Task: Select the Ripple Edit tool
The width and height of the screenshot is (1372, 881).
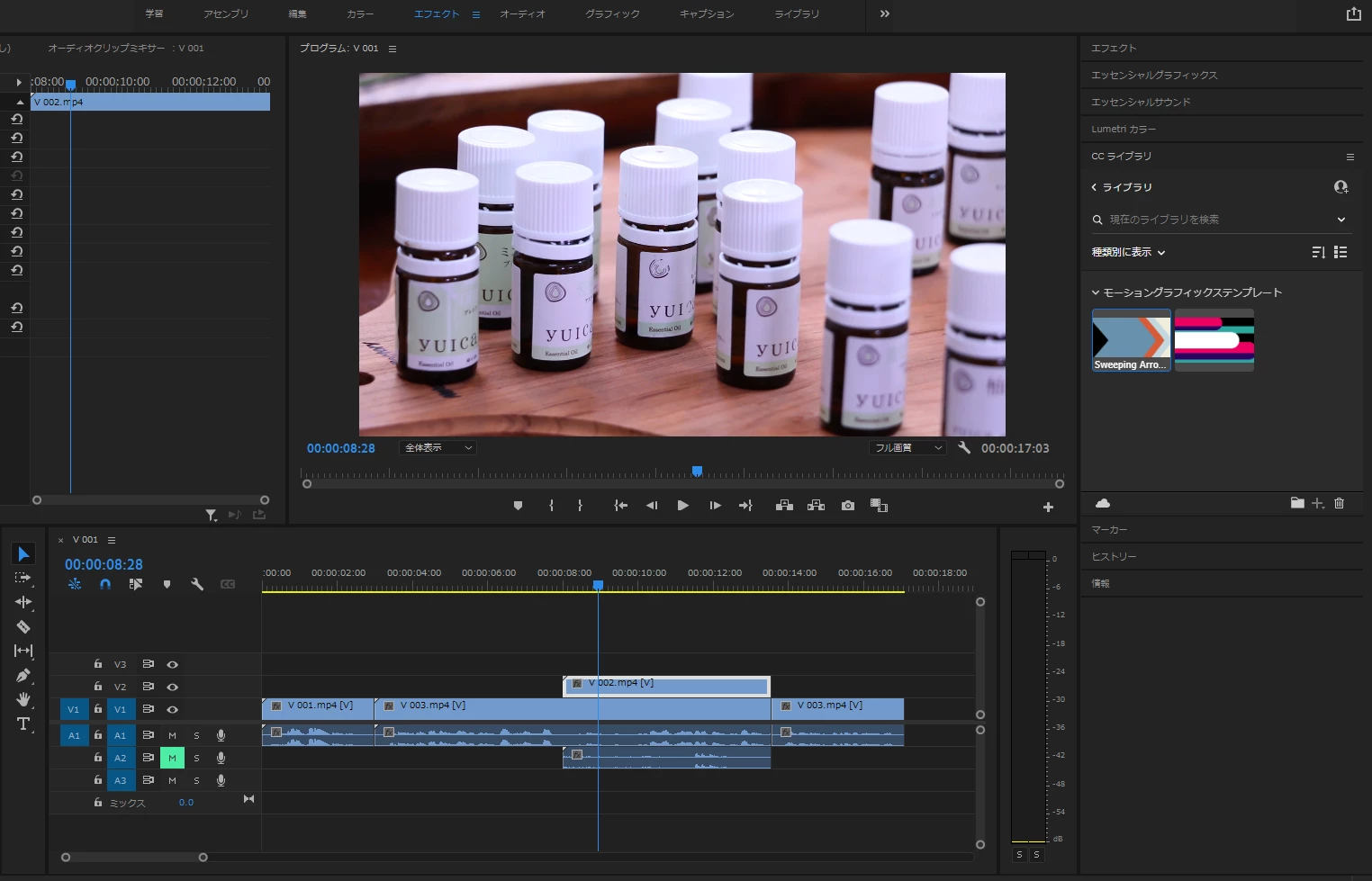Action: (23, 602)
